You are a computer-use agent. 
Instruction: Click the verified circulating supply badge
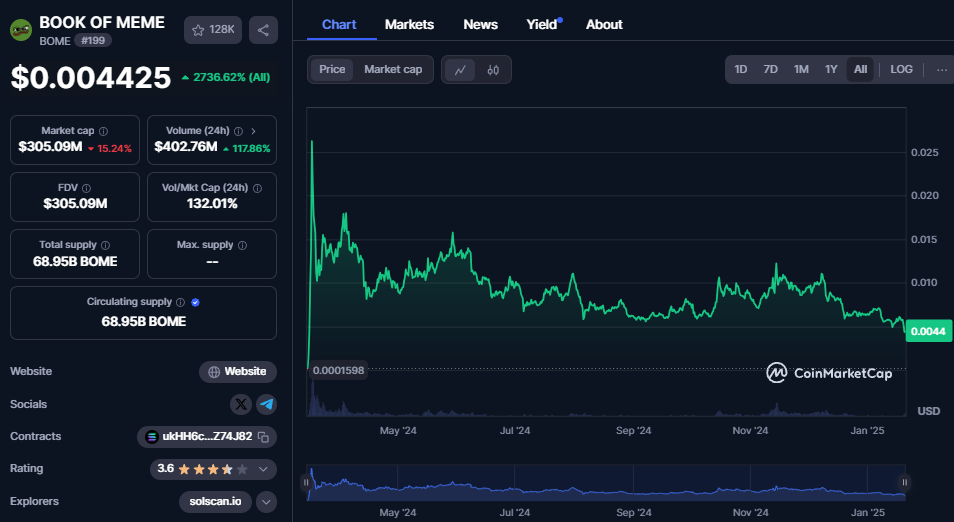pos(195,302)
